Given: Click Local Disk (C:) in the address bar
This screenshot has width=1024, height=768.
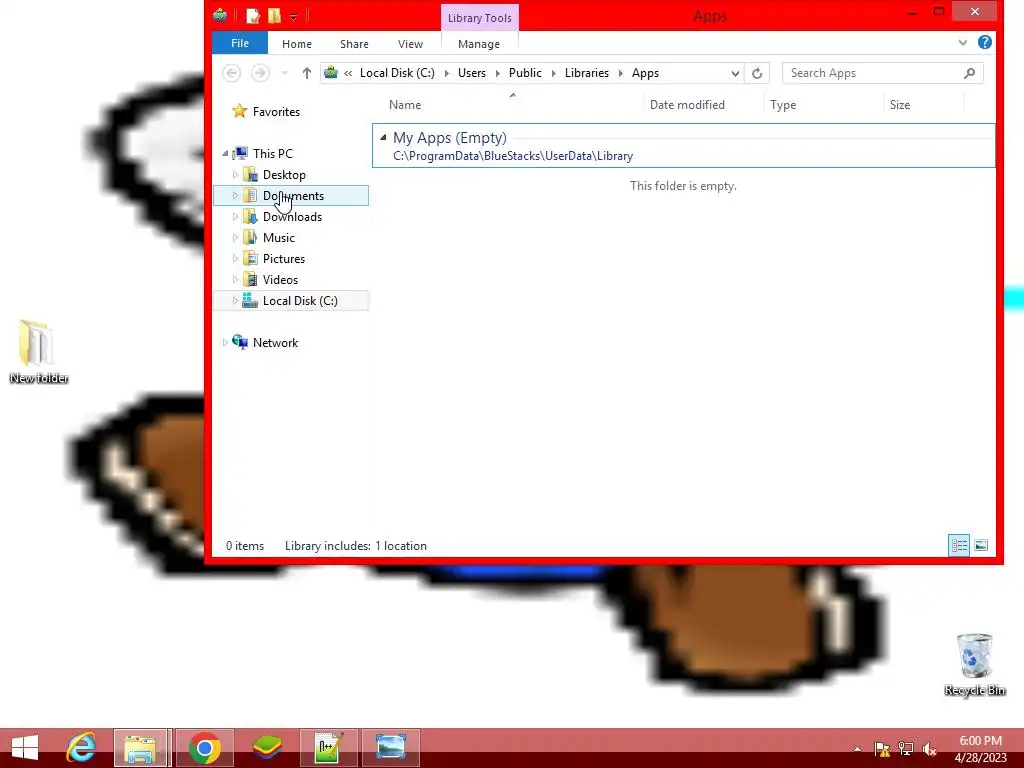Looking at the screenshot, I should [x=397, y=73].
